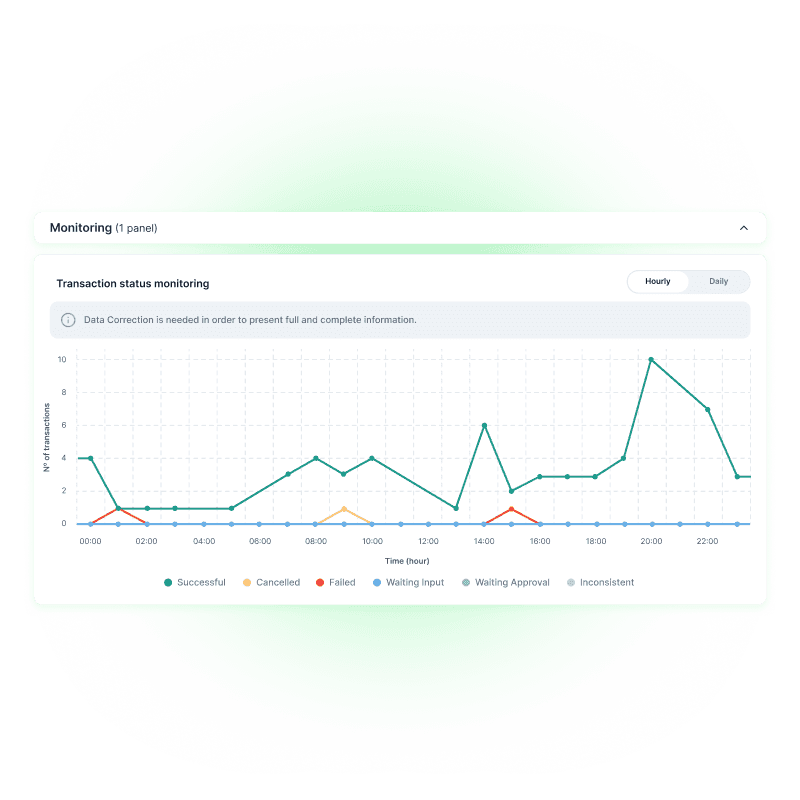Click the gray Inconsistent color swatch

coord(569,582)
